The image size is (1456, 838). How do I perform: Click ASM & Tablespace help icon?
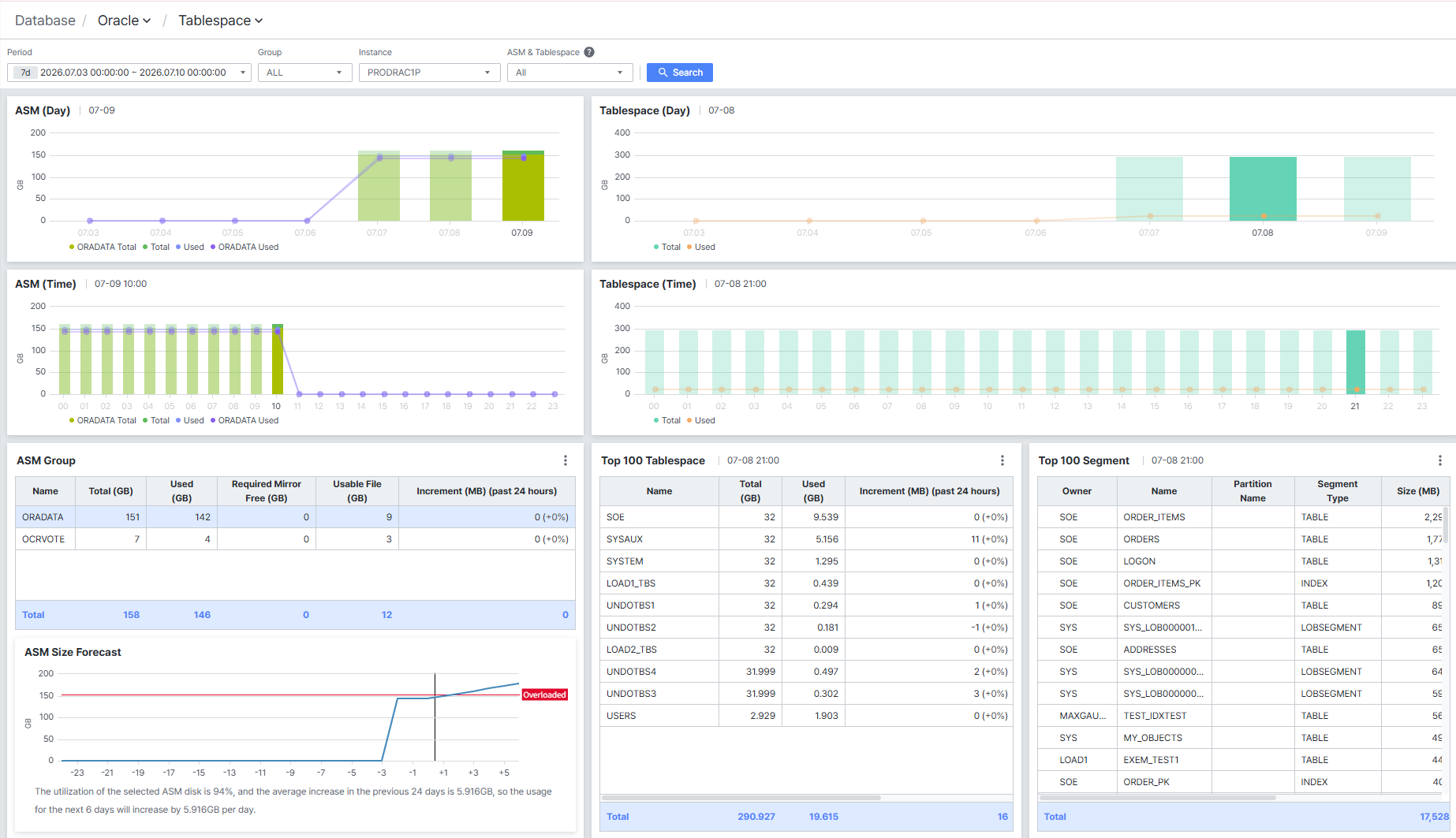tap(589, 52)
